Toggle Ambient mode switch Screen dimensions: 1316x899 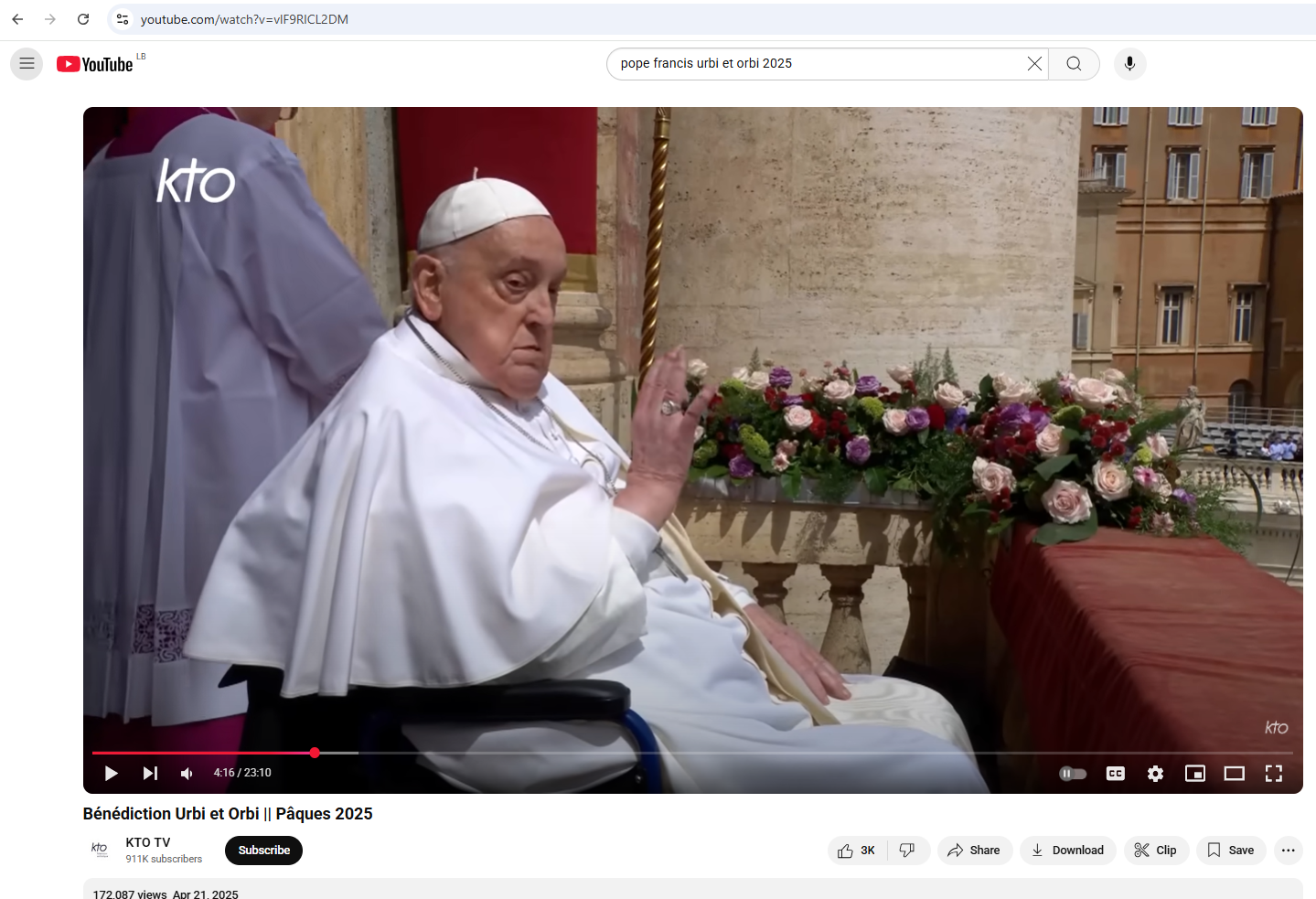point(1072,773)
